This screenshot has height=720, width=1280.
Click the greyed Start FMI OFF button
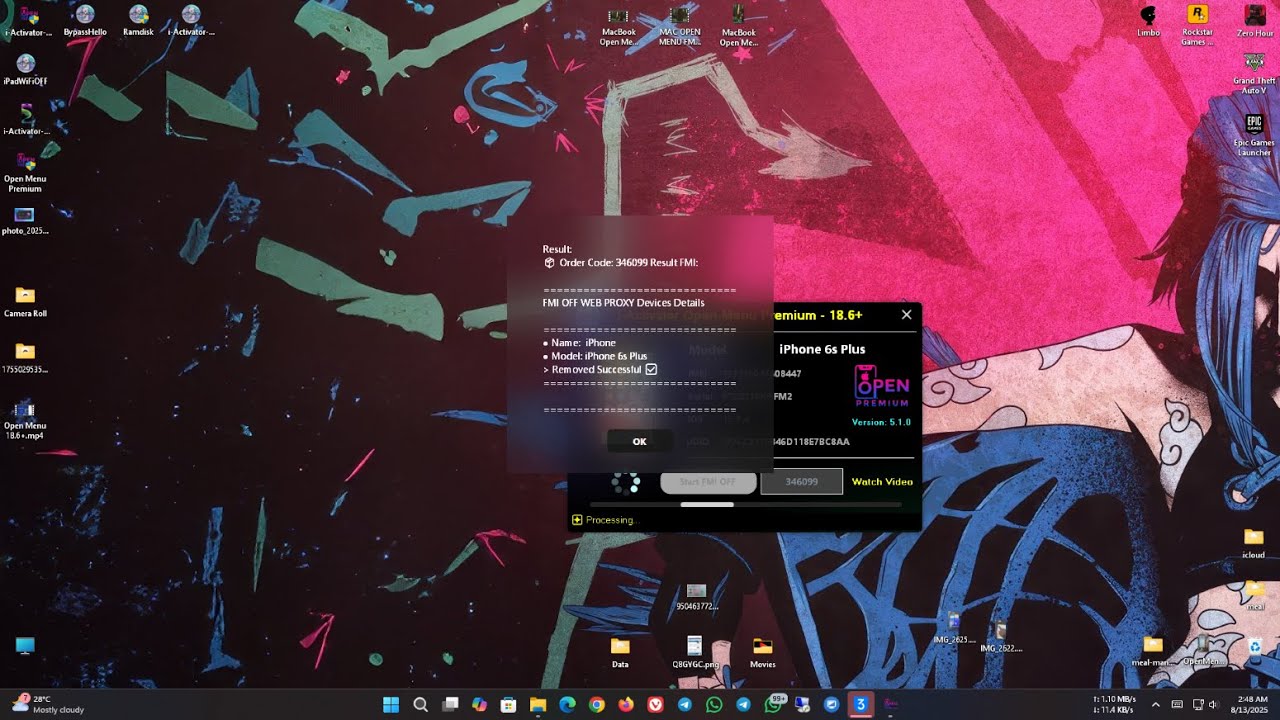click(708, 482)
